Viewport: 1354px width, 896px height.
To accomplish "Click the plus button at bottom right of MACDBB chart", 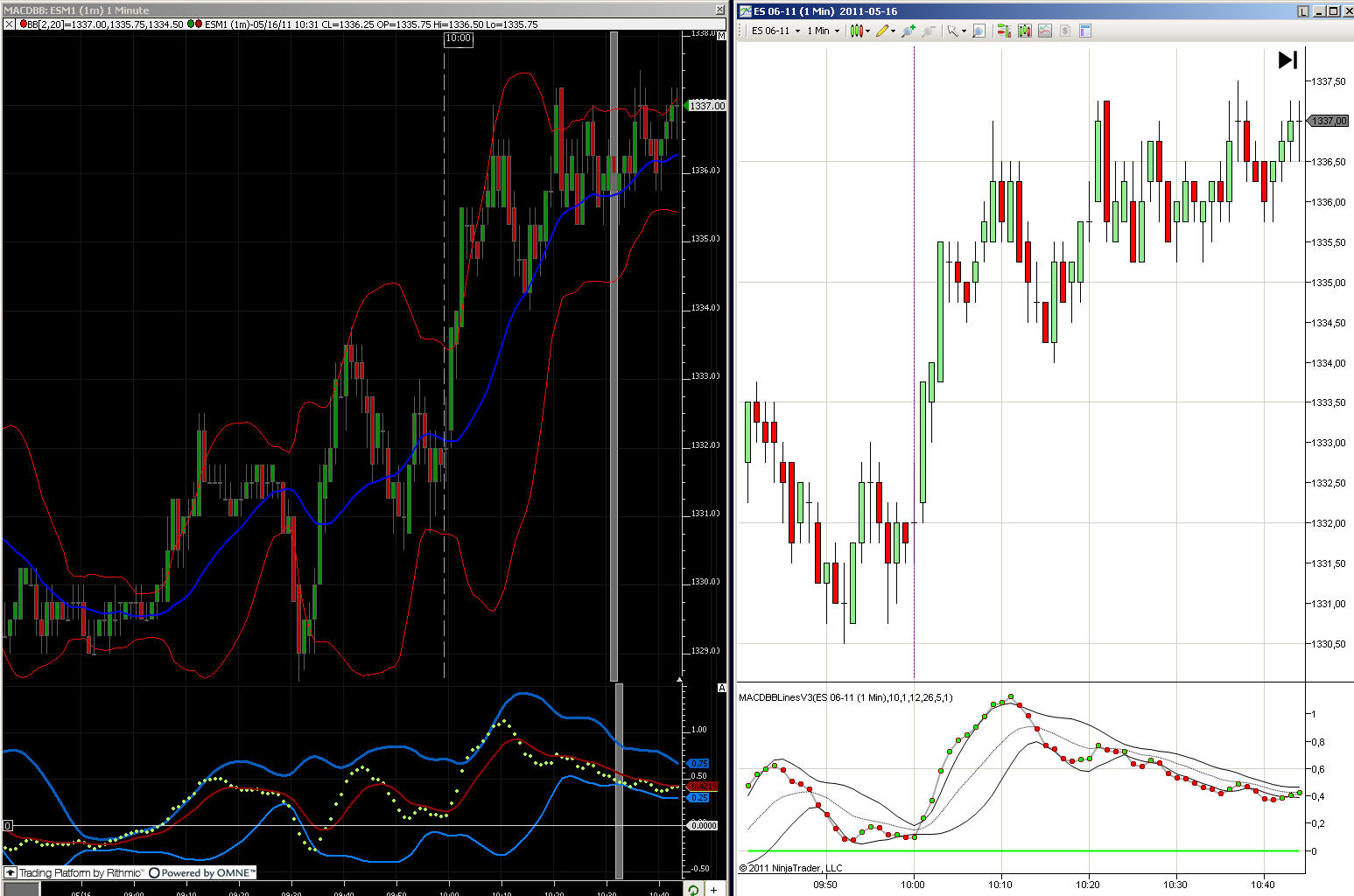I will (714, 890).
